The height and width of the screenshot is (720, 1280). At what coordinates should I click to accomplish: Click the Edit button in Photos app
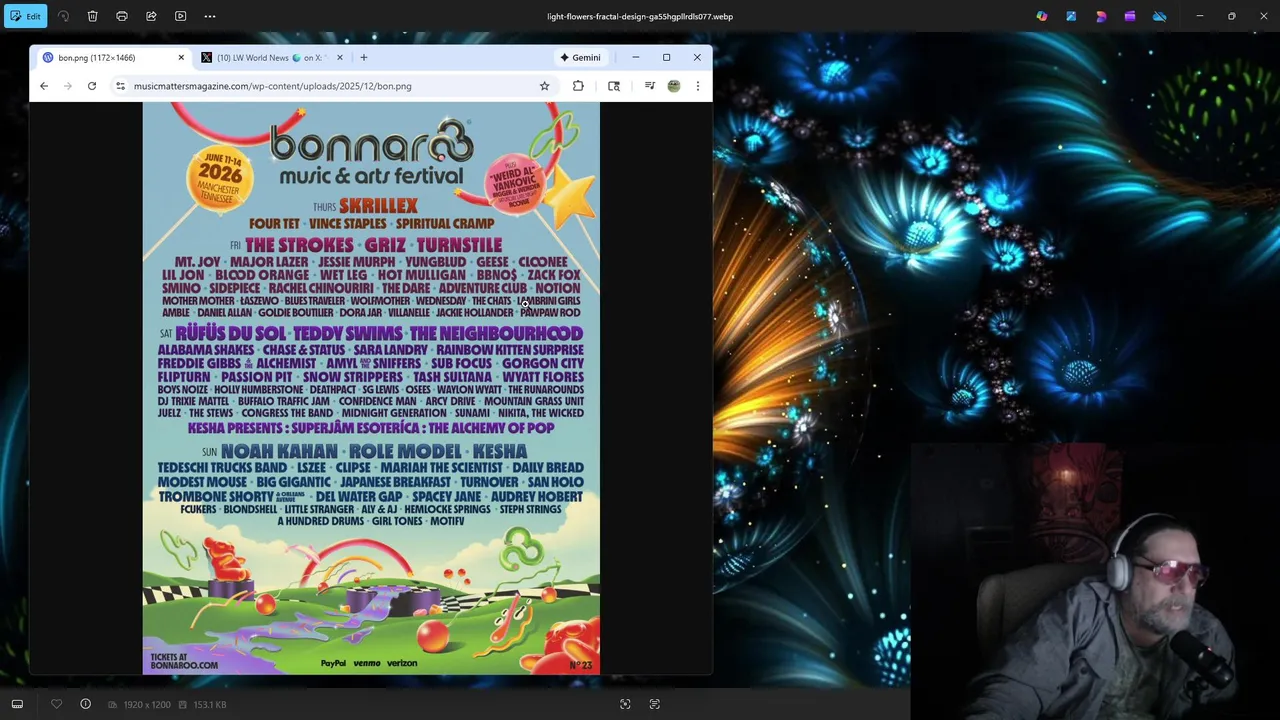(26, 16)
